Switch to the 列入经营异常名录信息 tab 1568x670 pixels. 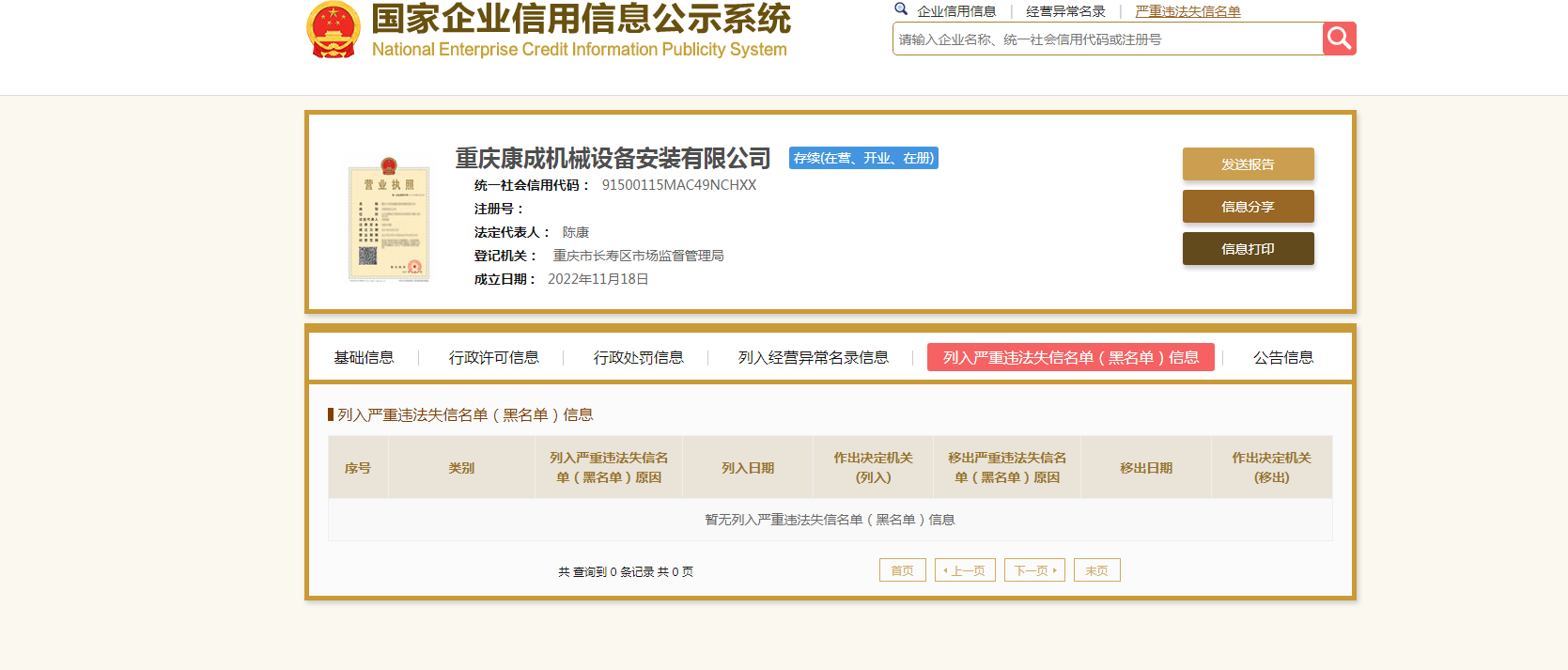[813, 357]
